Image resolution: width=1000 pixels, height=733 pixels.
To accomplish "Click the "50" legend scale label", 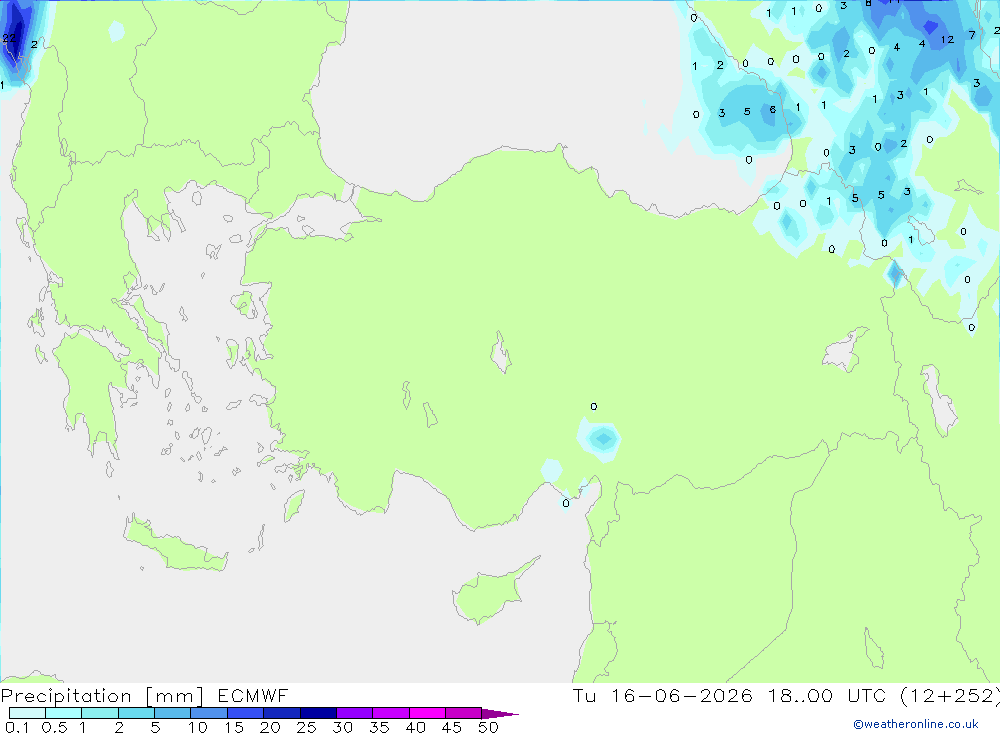I will tap(488, 727).
